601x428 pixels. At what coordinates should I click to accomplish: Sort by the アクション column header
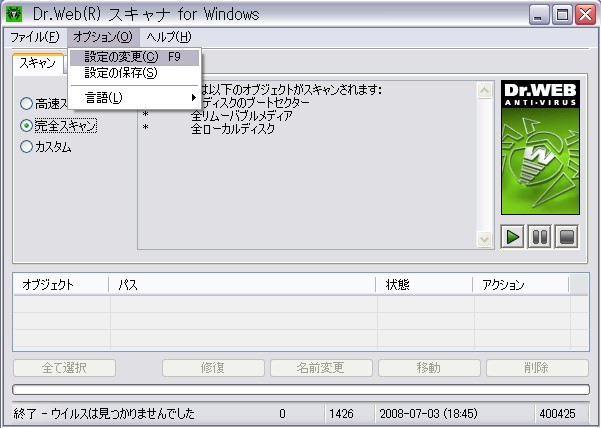point(521,285)
